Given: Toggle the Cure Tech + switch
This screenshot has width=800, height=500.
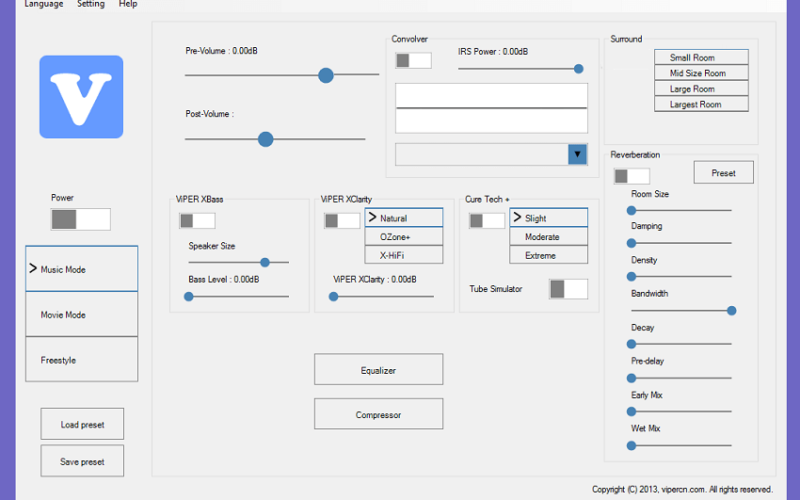Looking at the screenshot, I should 487,221.
